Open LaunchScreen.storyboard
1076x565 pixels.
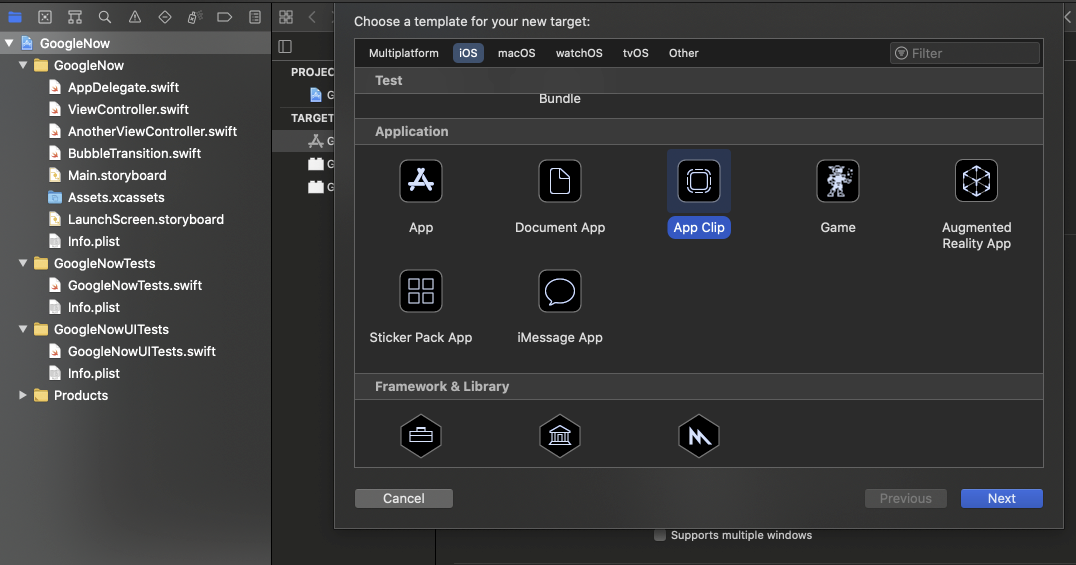click(145, 219)
